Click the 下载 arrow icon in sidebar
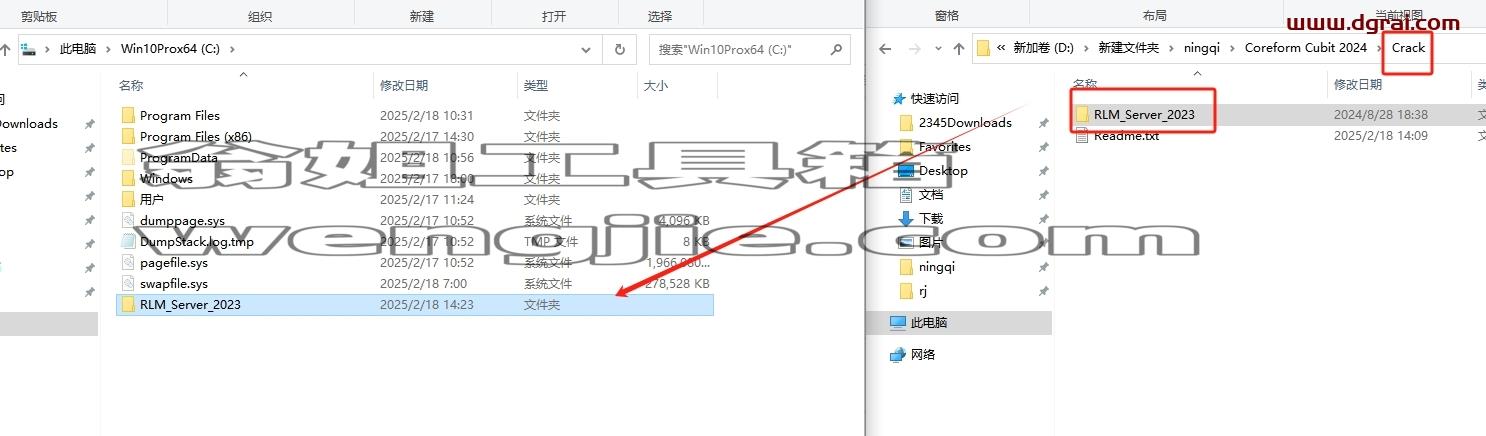This screenshot has height=436, width=1486. coord(906,218)
